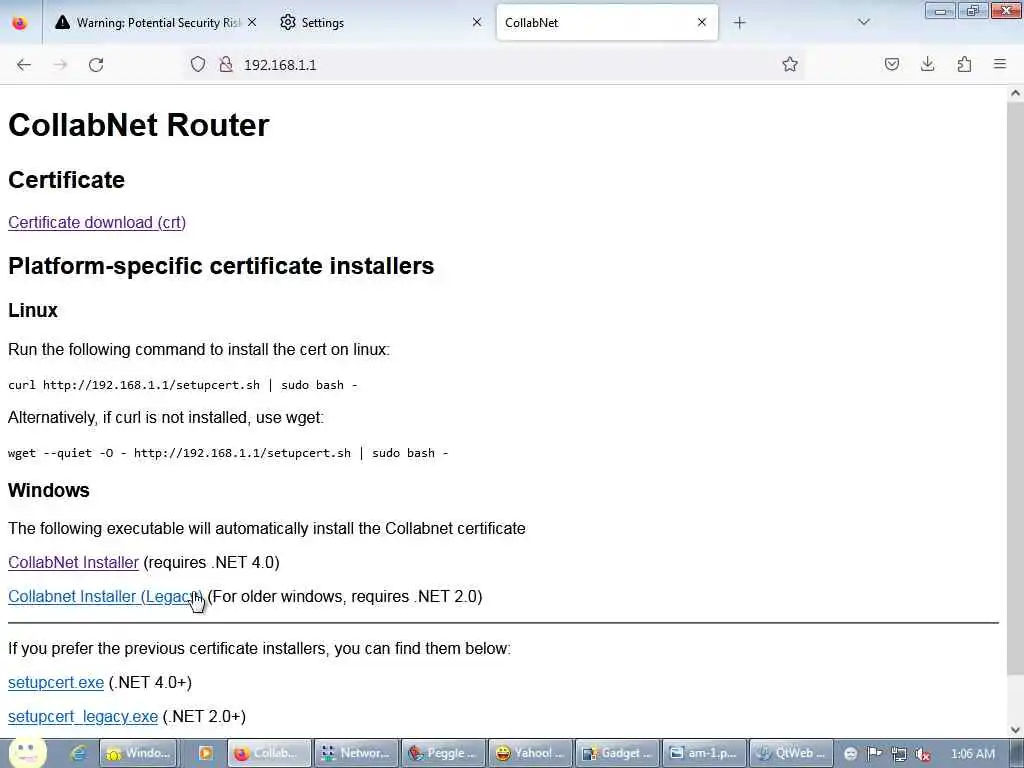Click the Action Center flag tray icon
1024x768 pixels.
874,754
